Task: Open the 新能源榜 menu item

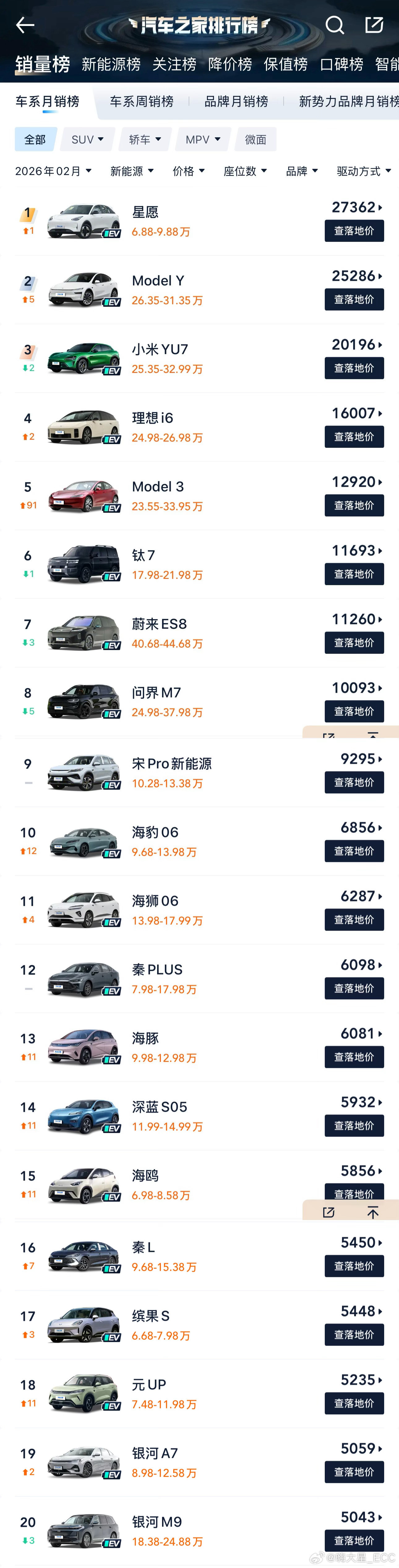Action: [x=111, y=65]
